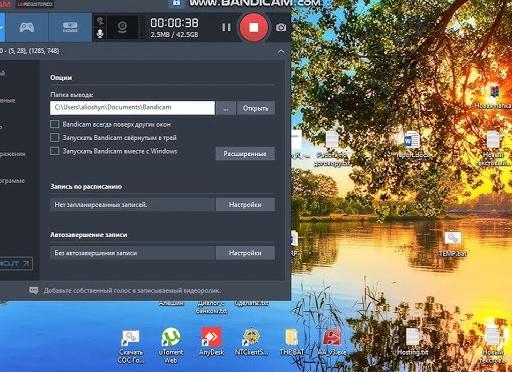The image size is (512, 372).
Task: Toggle the microphone icon in Bandicam toolbar
Action: click(100, 33)
